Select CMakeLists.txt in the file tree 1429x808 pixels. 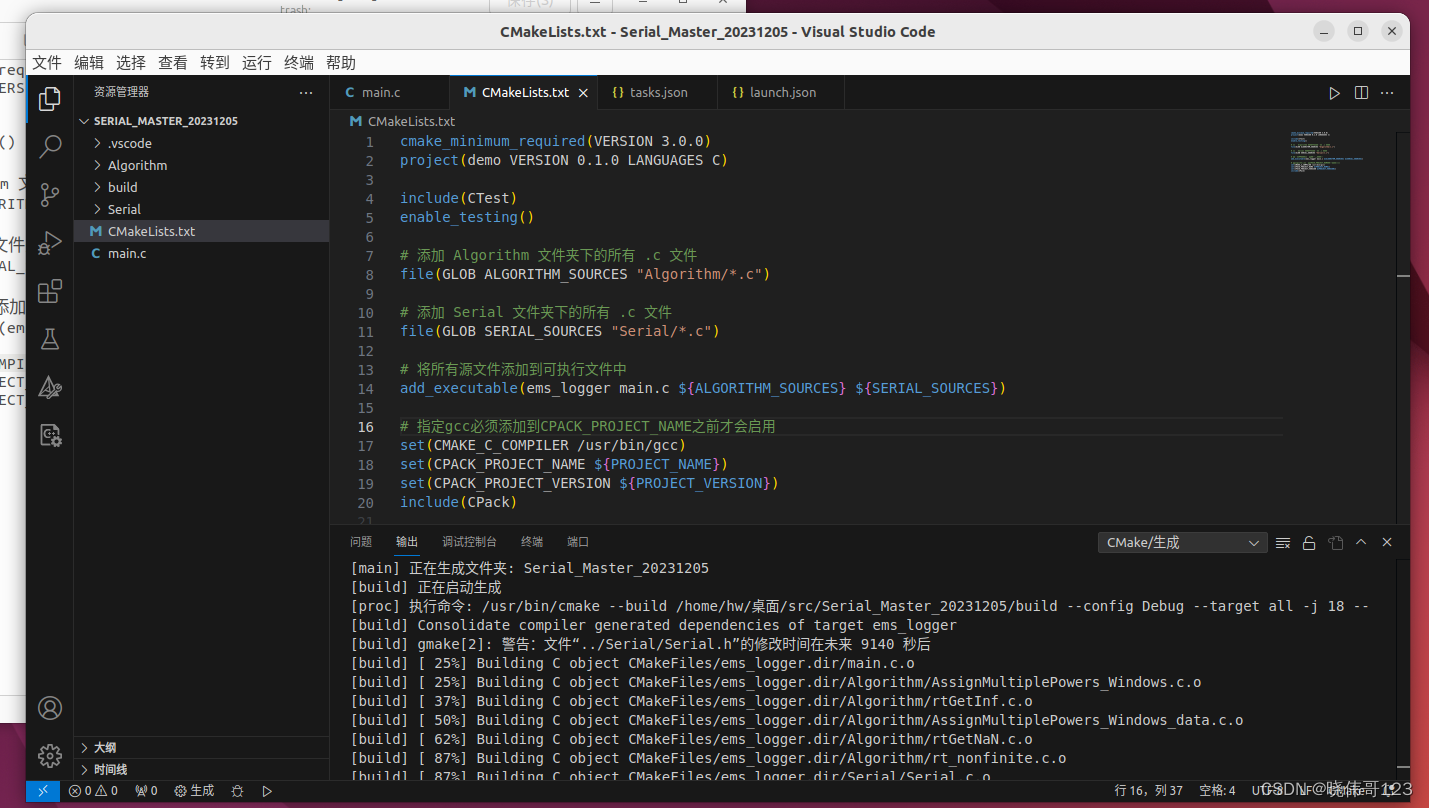tap(202, 231)
